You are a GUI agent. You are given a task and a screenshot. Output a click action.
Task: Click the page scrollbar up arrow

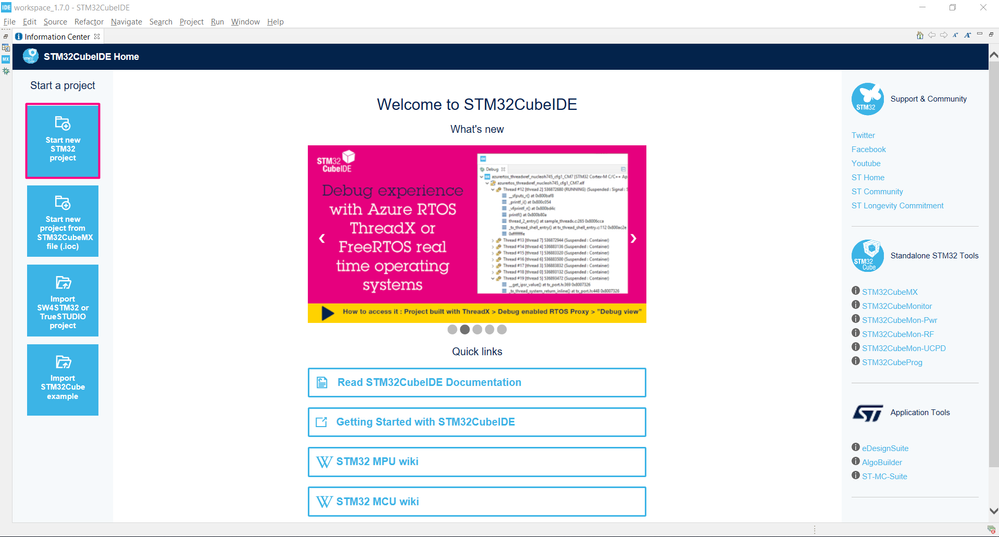[x=993, y=55]
